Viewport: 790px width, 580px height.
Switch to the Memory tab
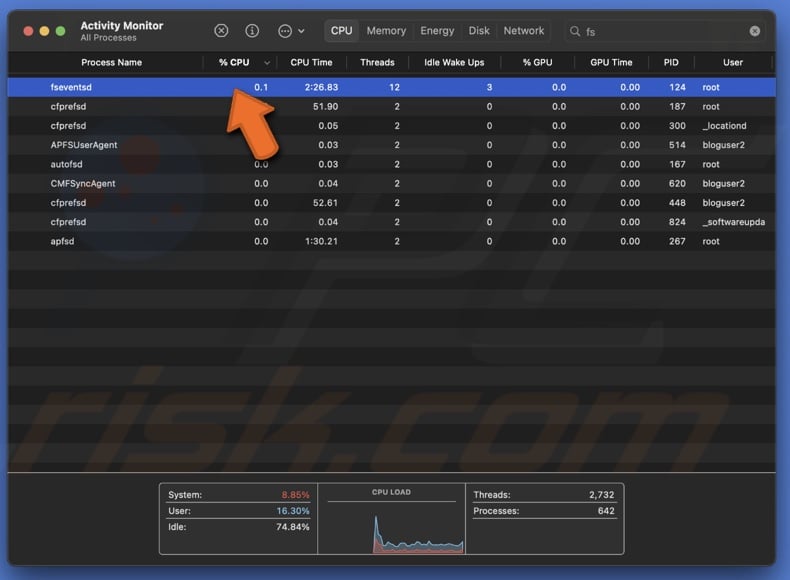[386, 31]
